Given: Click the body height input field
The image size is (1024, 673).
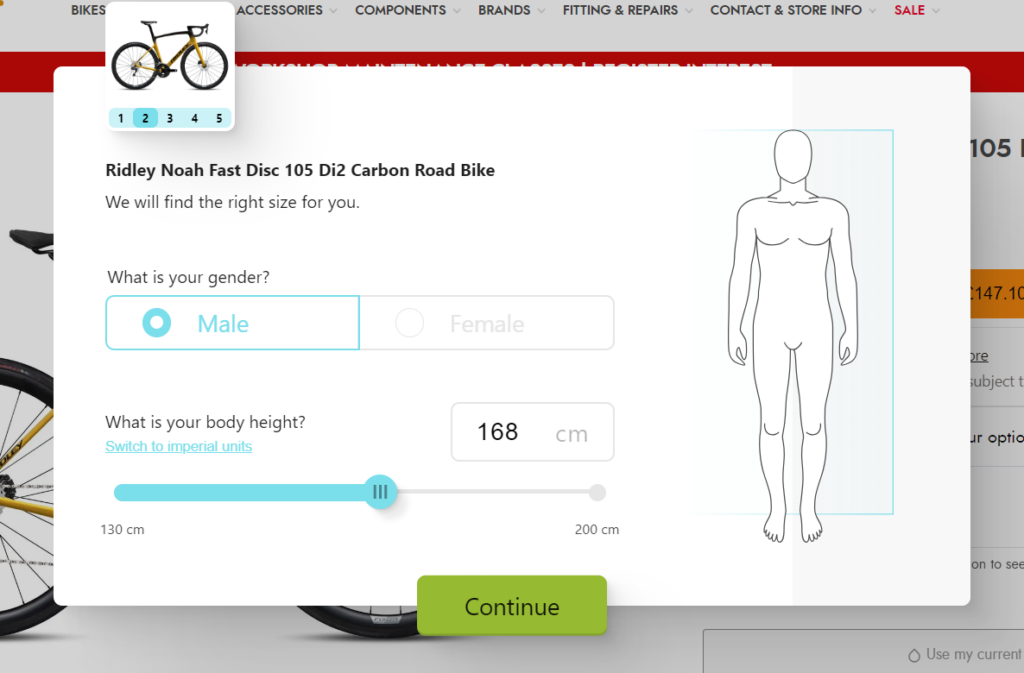Looking at the screenshot, I should [x=532, y=432].
